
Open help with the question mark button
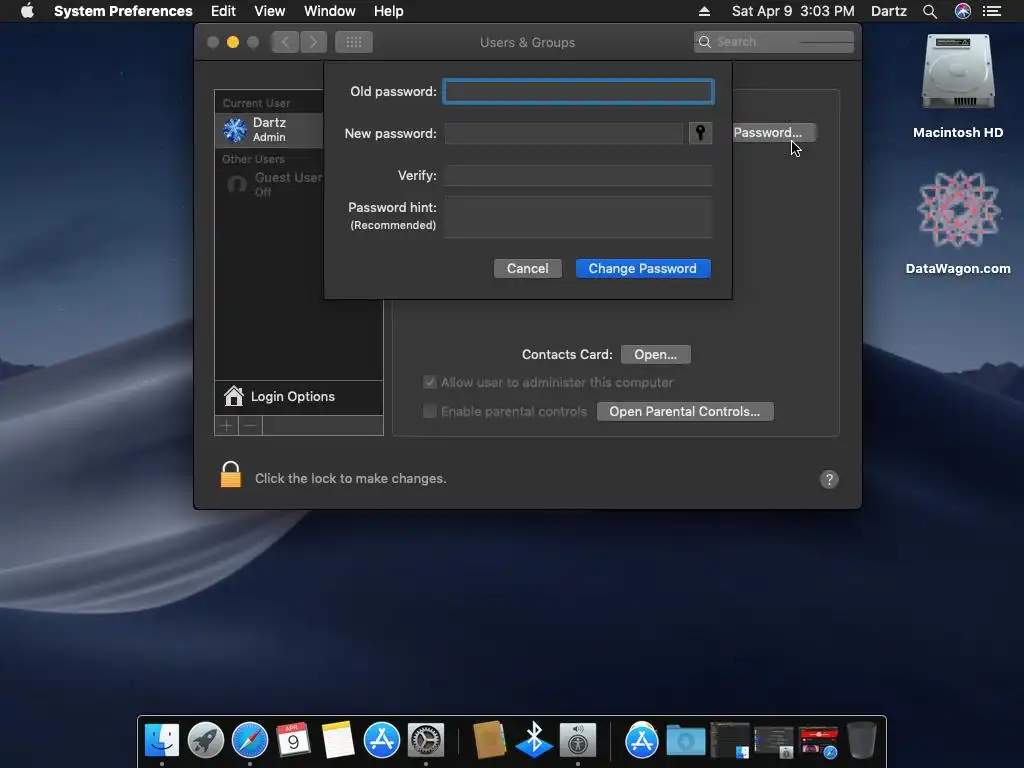(x=829, y=479)
